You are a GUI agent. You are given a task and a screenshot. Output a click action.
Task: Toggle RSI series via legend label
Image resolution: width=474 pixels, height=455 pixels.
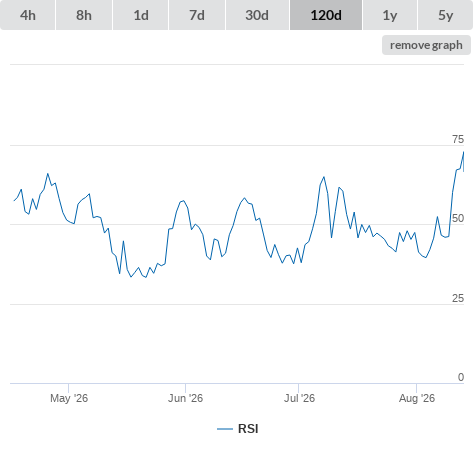tap(248, 429)
